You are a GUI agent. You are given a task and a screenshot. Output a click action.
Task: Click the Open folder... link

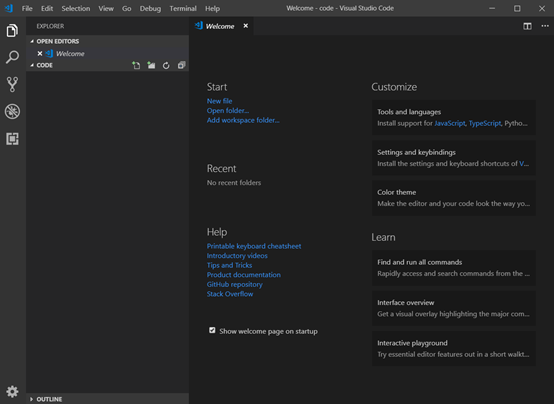point(228,111)
